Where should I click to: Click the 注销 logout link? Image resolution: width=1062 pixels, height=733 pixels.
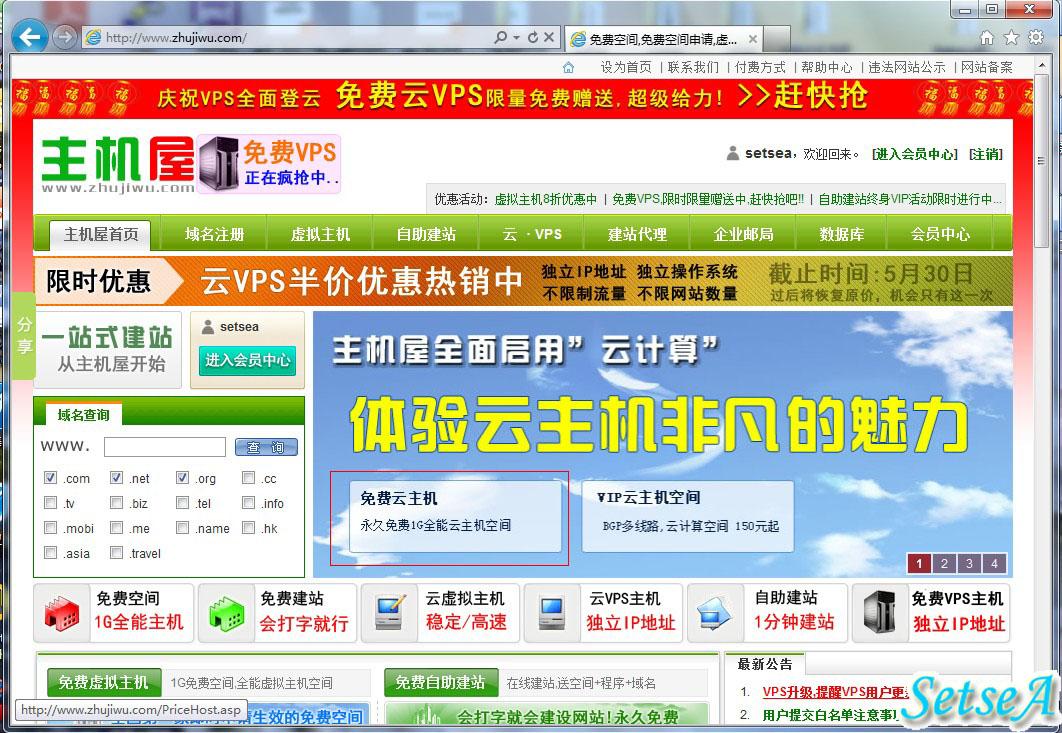pos(985,154)
